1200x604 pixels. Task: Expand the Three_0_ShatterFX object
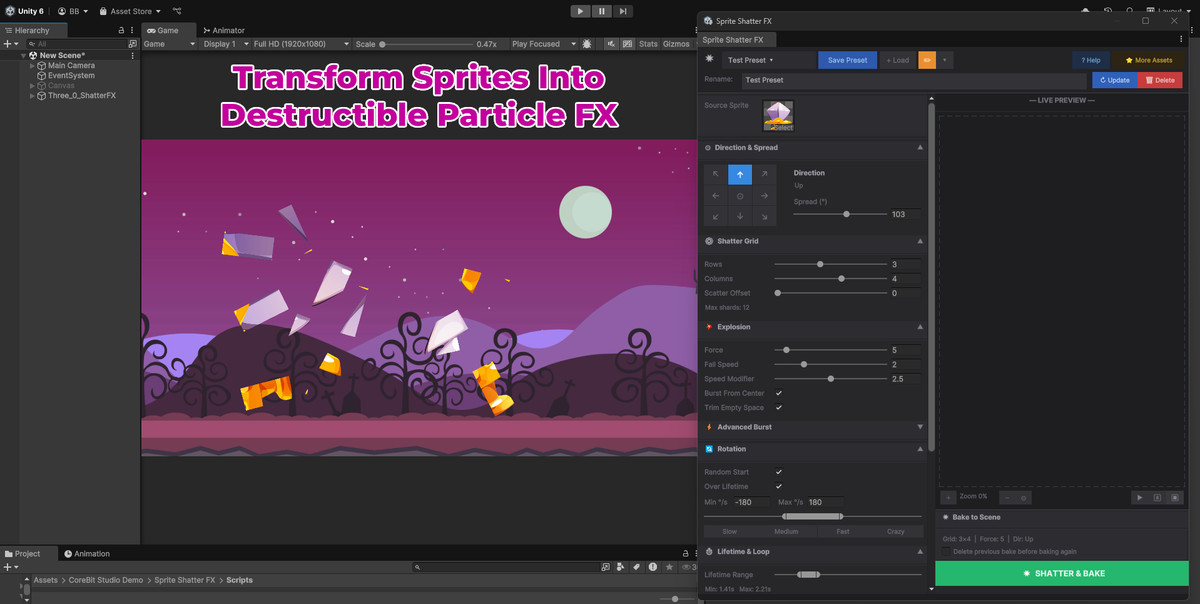click(33, 95)
